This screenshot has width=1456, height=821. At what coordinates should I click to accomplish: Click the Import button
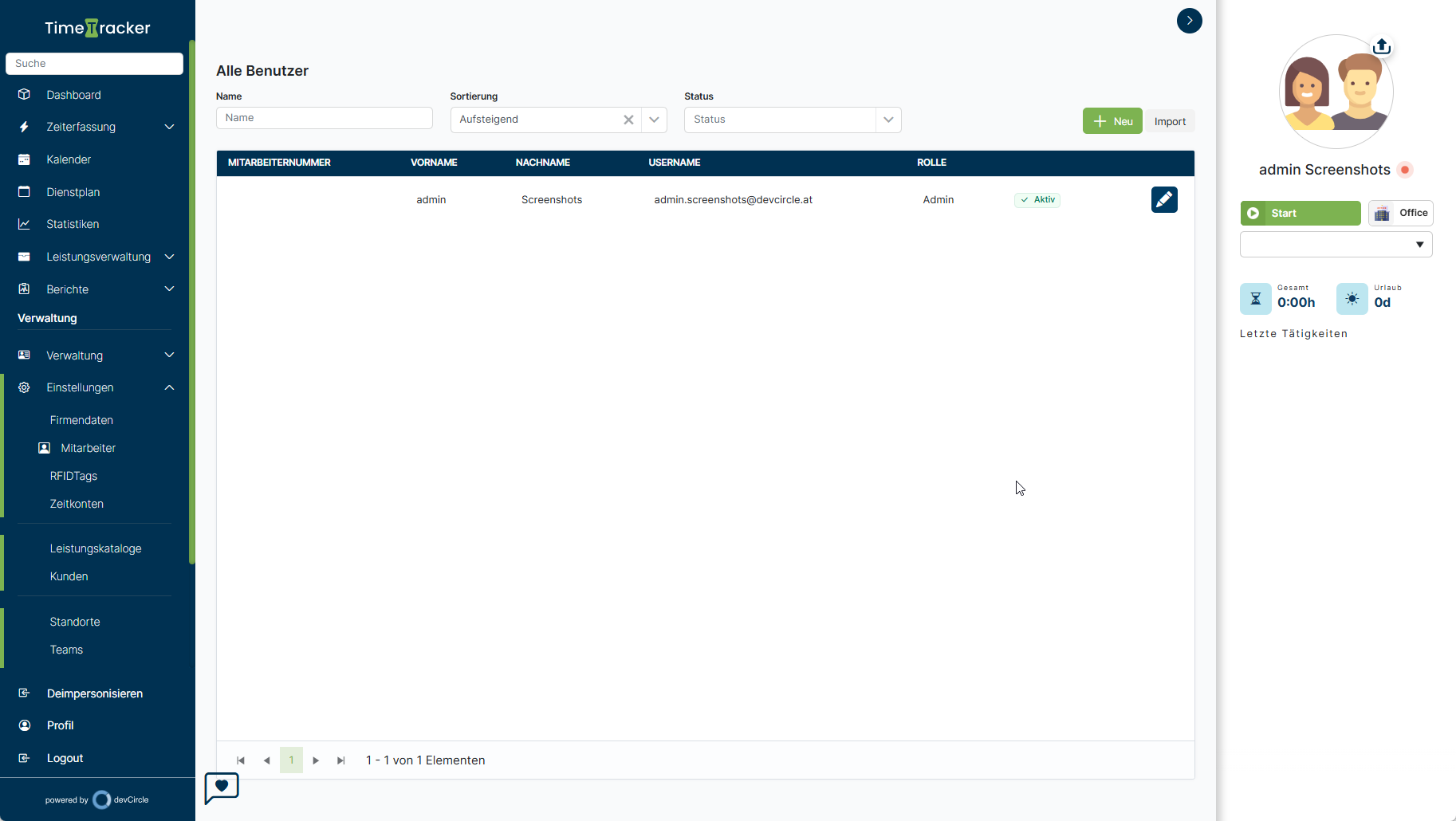[1170, 121]
